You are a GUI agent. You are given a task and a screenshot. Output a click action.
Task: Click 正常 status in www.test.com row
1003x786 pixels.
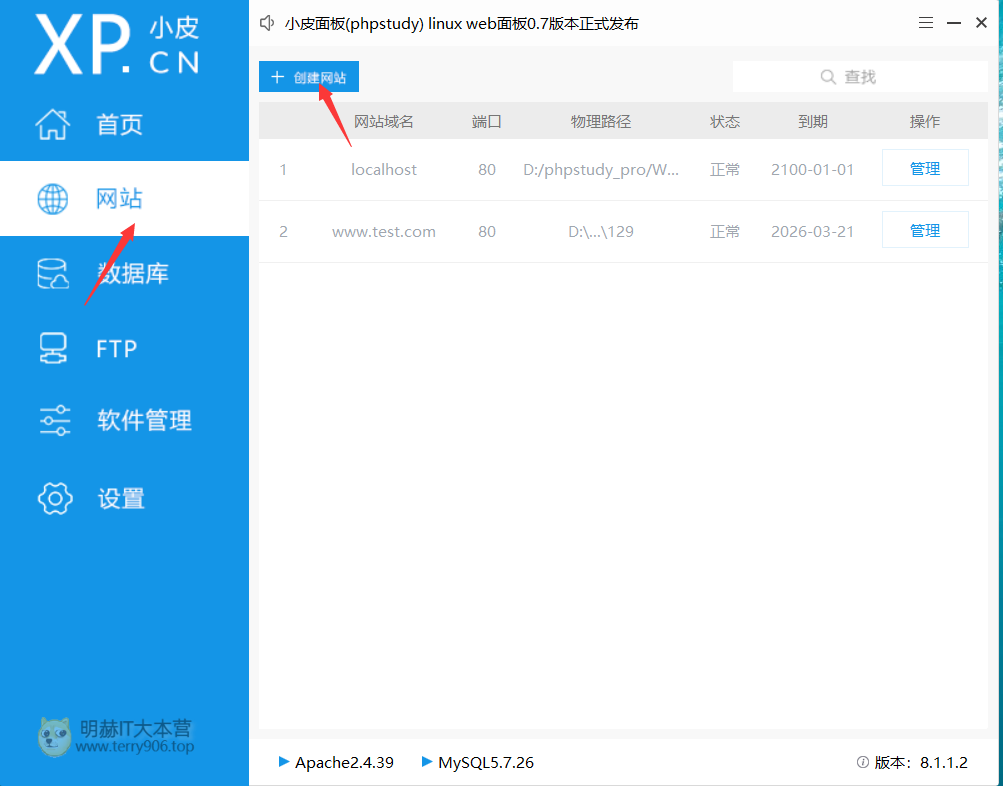(x=725, y=232)
